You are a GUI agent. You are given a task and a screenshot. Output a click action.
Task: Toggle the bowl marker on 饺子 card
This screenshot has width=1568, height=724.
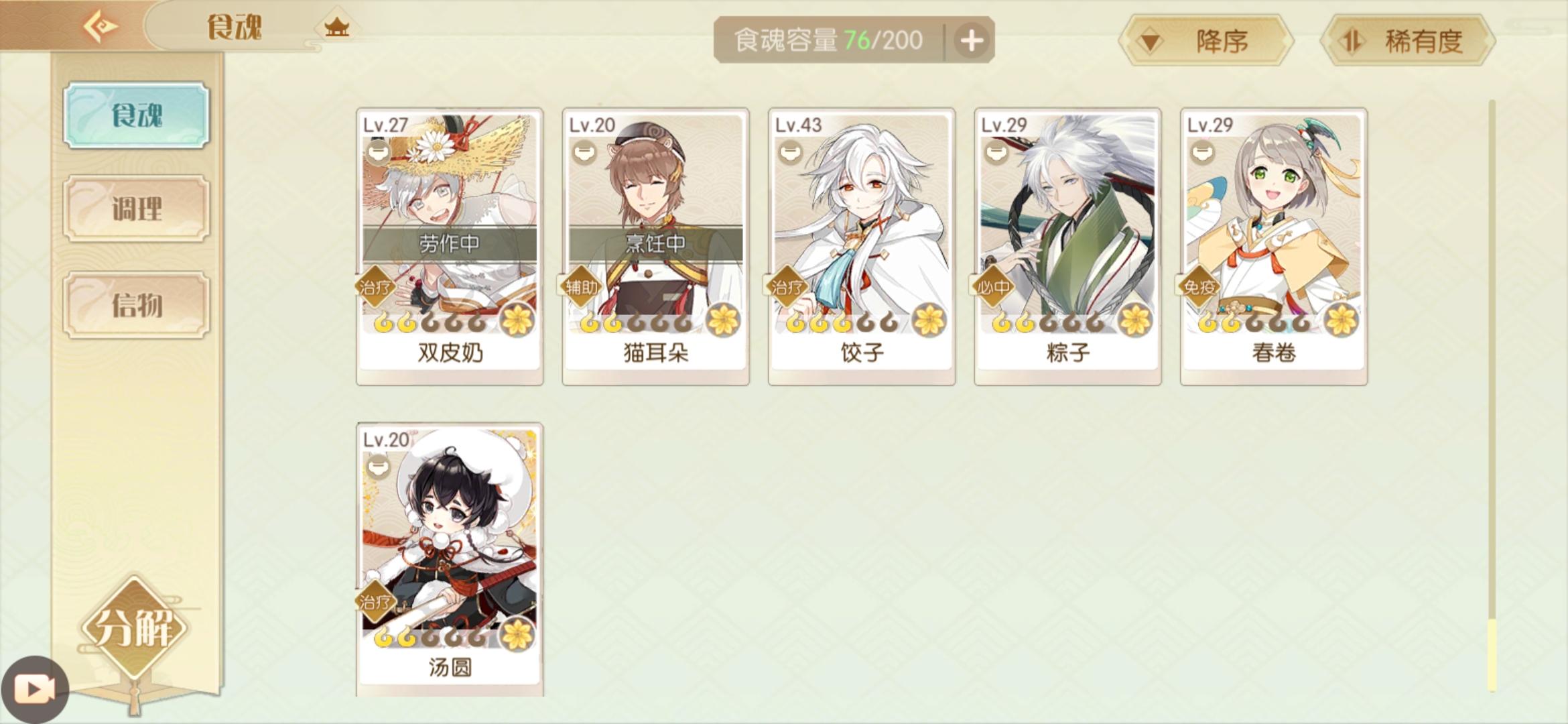[791, 153]
